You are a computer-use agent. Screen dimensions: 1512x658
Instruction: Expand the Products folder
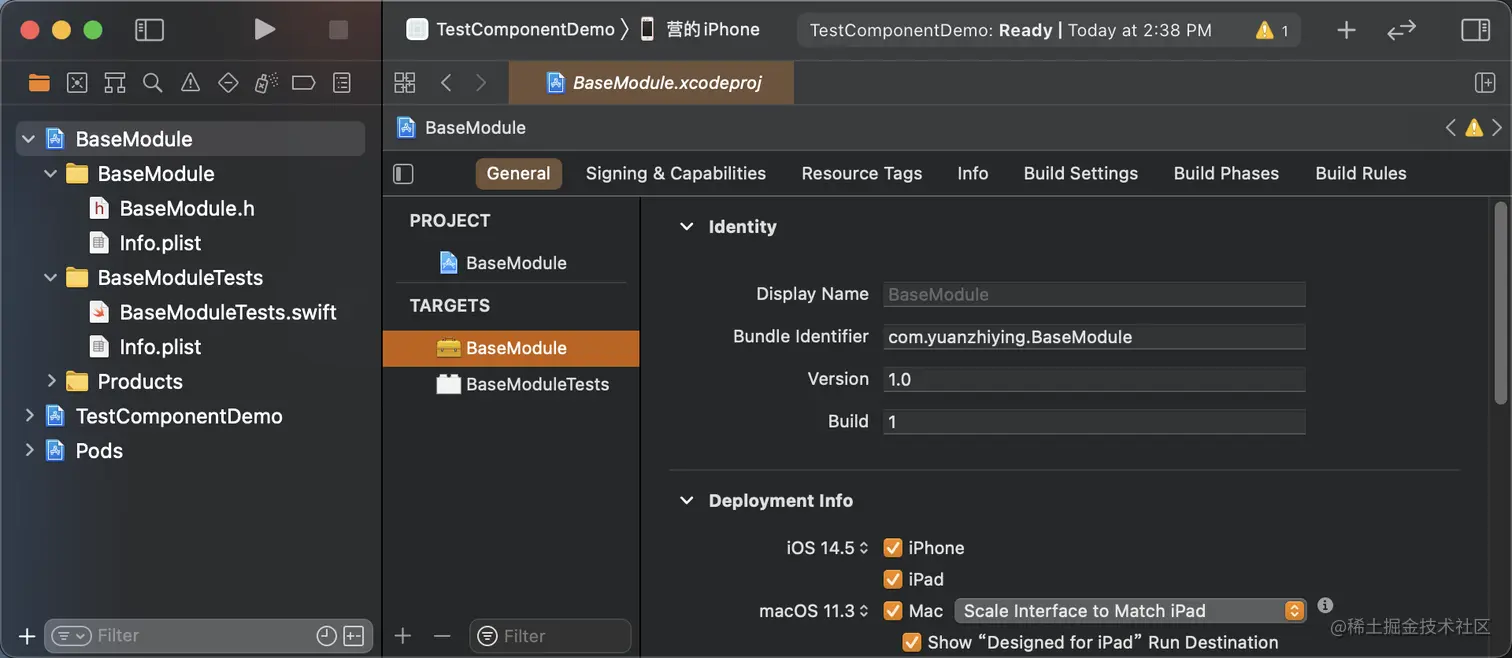click(x=52, y=381)
